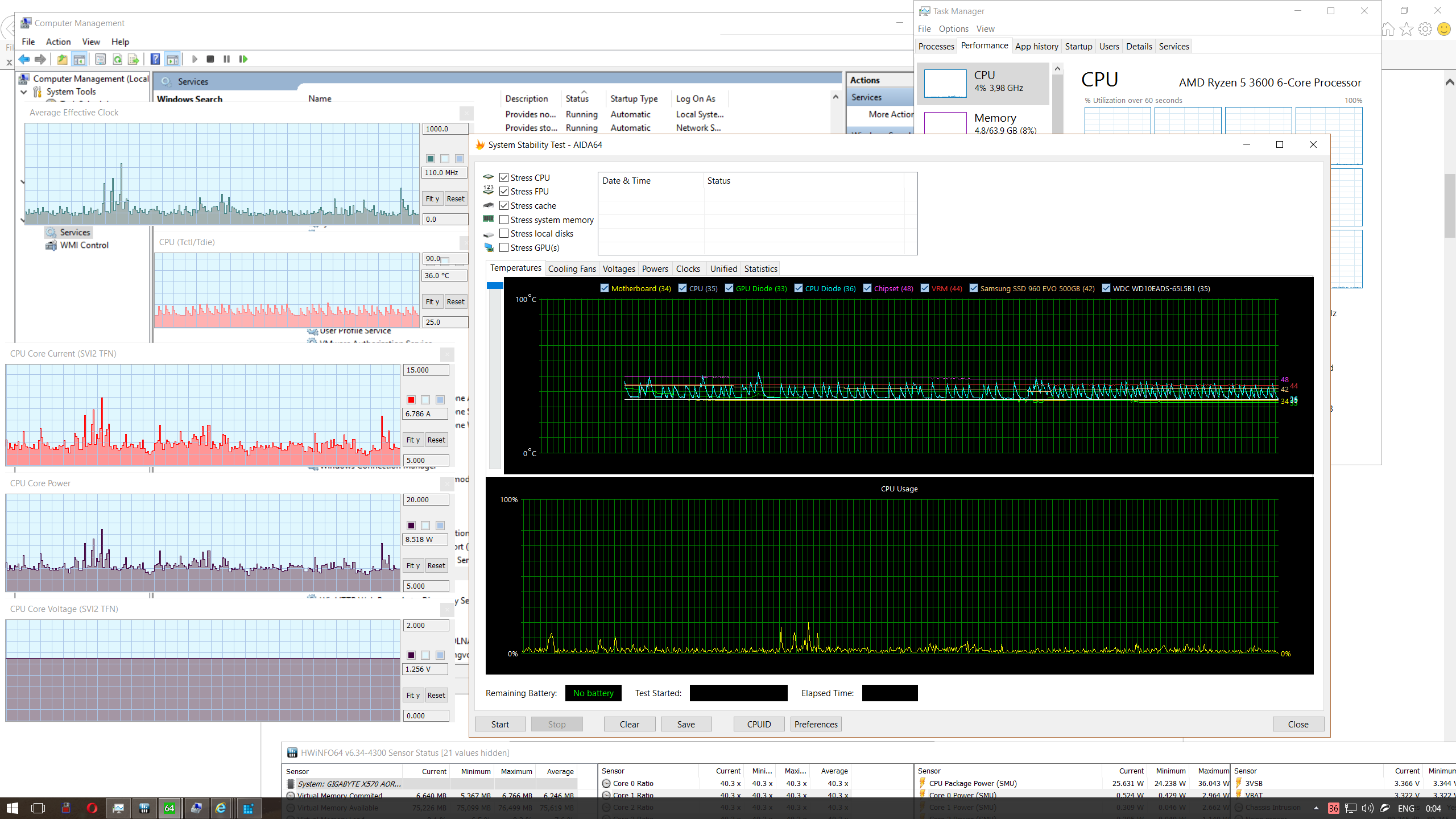The image size is (1456, 819).
Task: Click the Pause Service toolbar icon
Action: point(226,59)
